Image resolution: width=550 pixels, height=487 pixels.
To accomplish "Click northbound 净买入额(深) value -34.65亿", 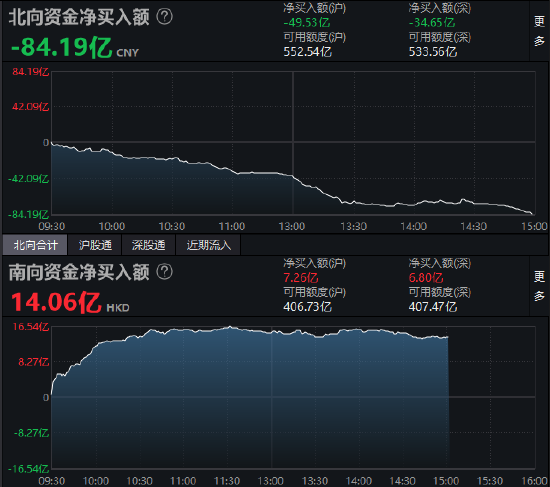I will [432, 23].
